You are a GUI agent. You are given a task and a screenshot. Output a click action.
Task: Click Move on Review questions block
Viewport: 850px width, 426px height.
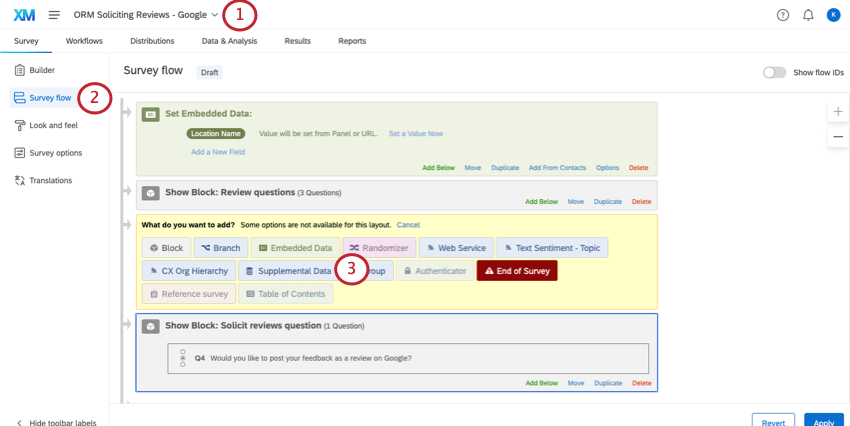[576, 202]
